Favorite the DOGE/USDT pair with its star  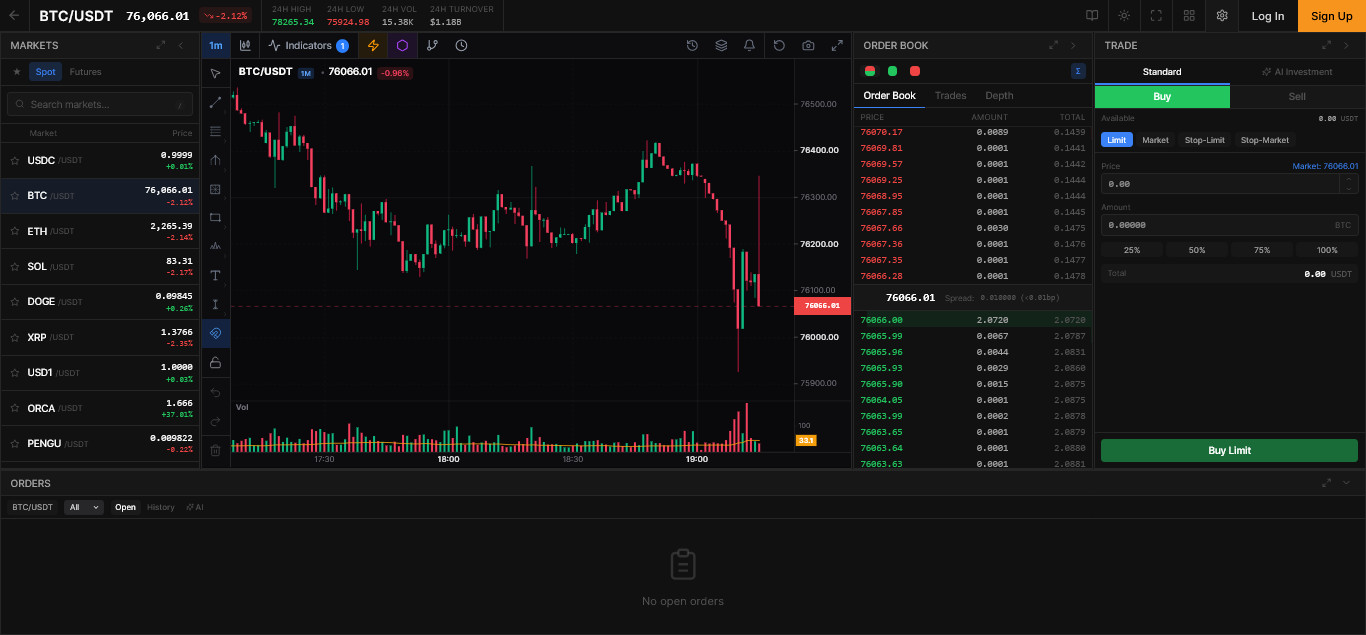[x=15, y=302]
